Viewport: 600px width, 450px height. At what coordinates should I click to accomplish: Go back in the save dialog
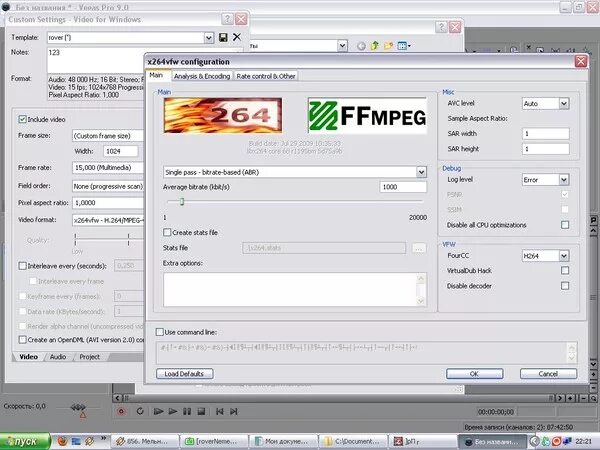tap(361, 46)
